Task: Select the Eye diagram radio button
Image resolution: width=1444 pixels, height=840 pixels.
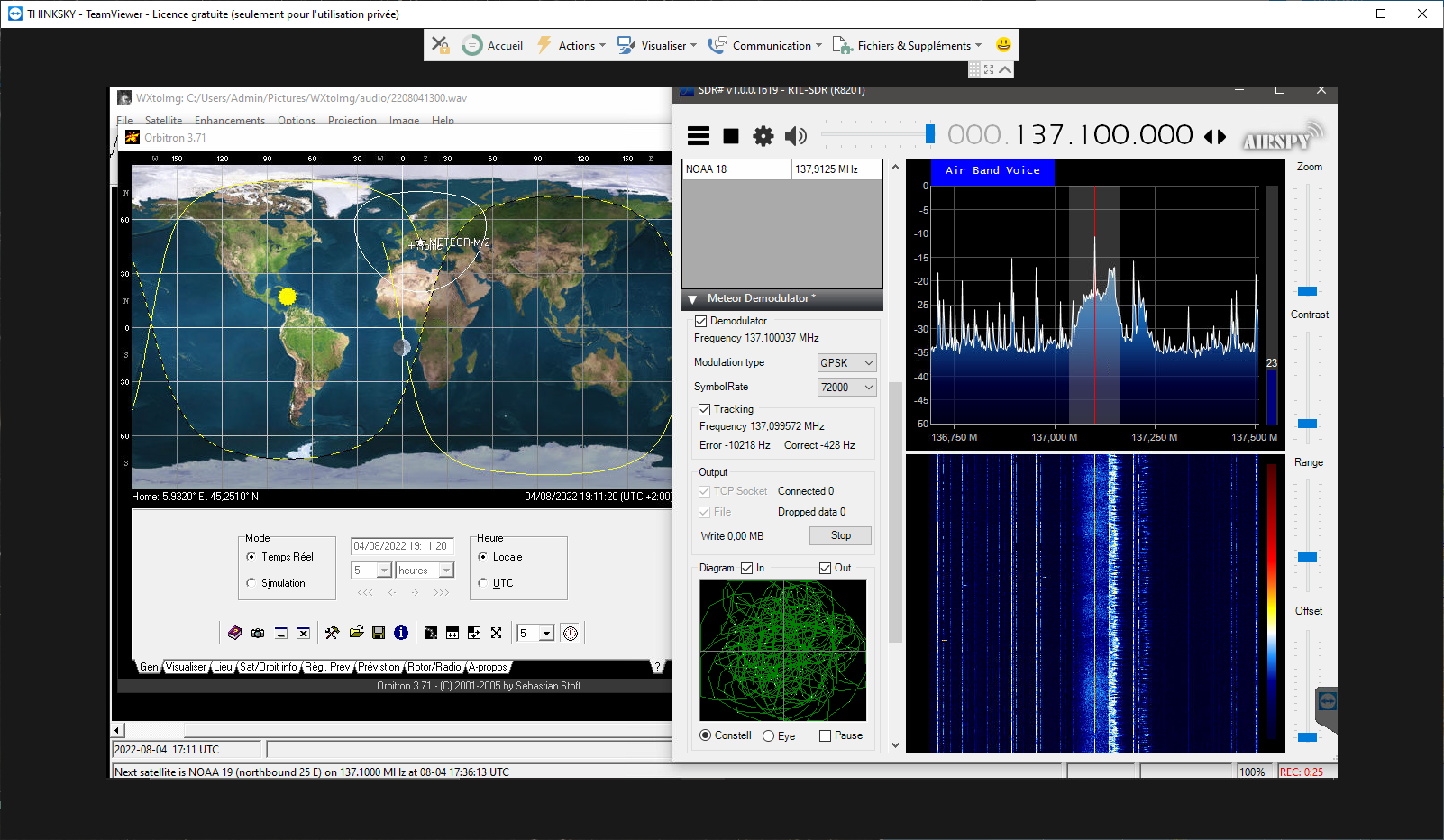Action: coord(768,736)
